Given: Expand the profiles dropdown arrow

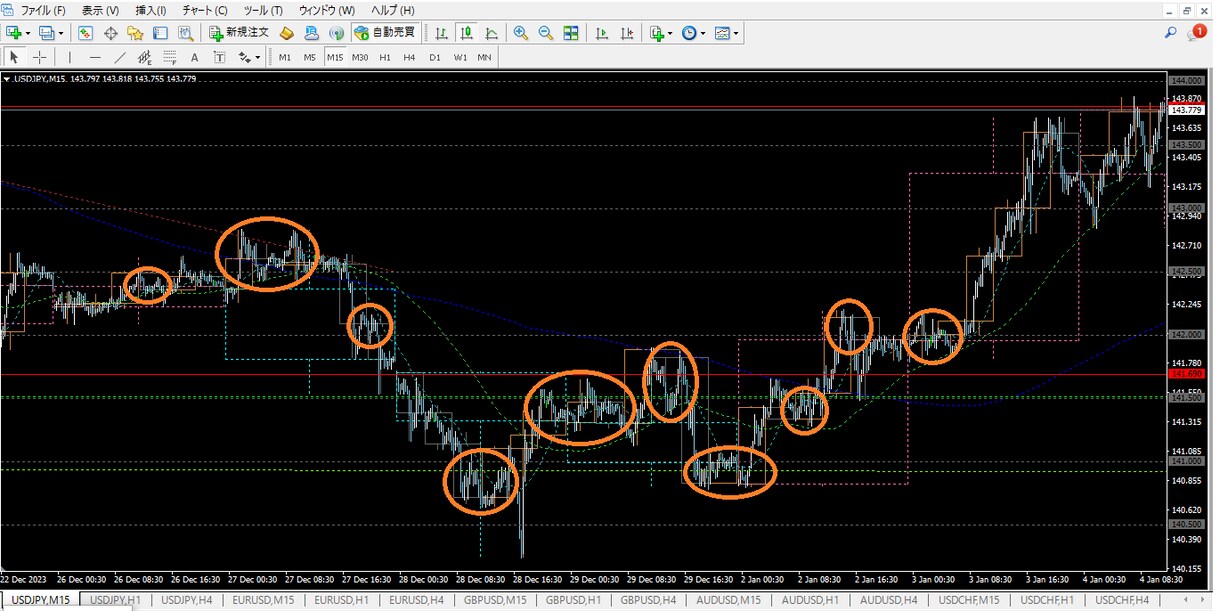Looking at the screenshot, I should [61, 33].
